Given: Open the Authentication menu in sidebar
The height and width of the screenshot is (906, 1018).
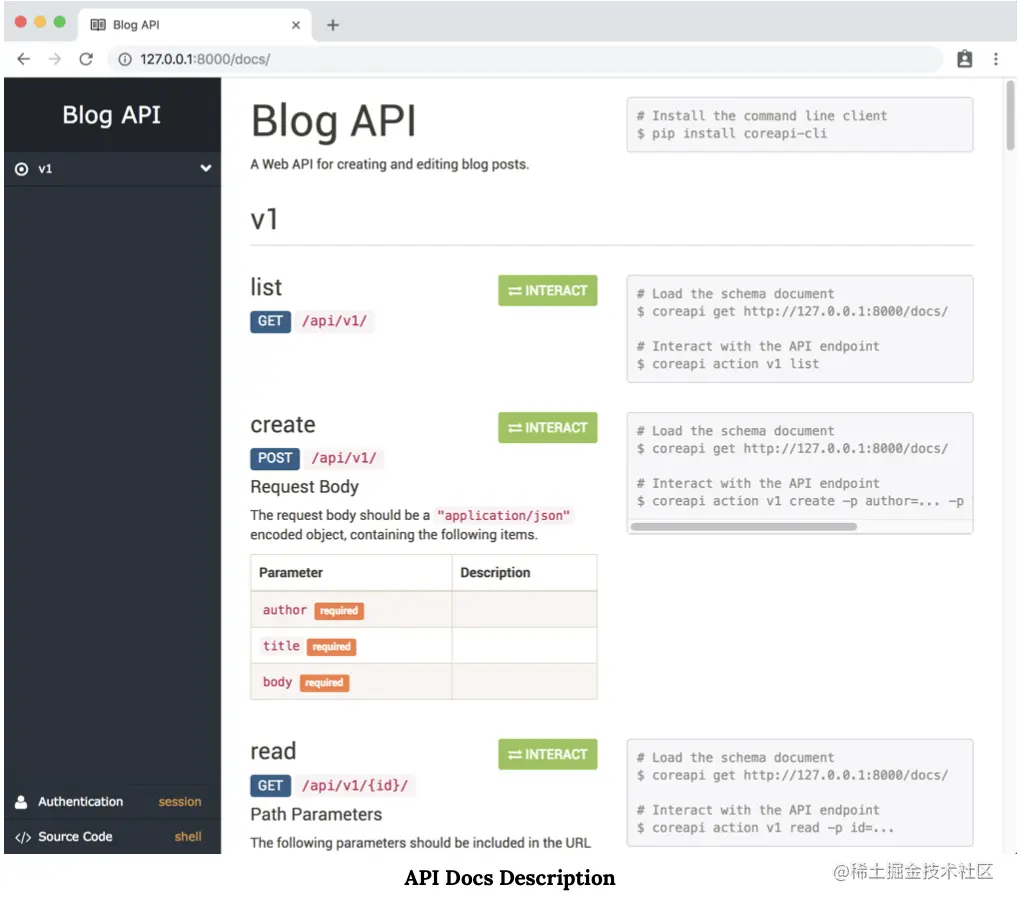Looking at the screenshot, I should point(112,801).
